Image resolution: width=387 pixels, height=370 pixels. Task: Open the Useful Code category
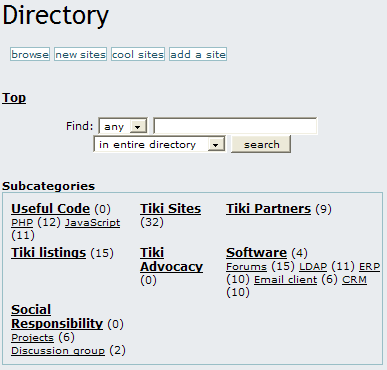click(51, 209)
